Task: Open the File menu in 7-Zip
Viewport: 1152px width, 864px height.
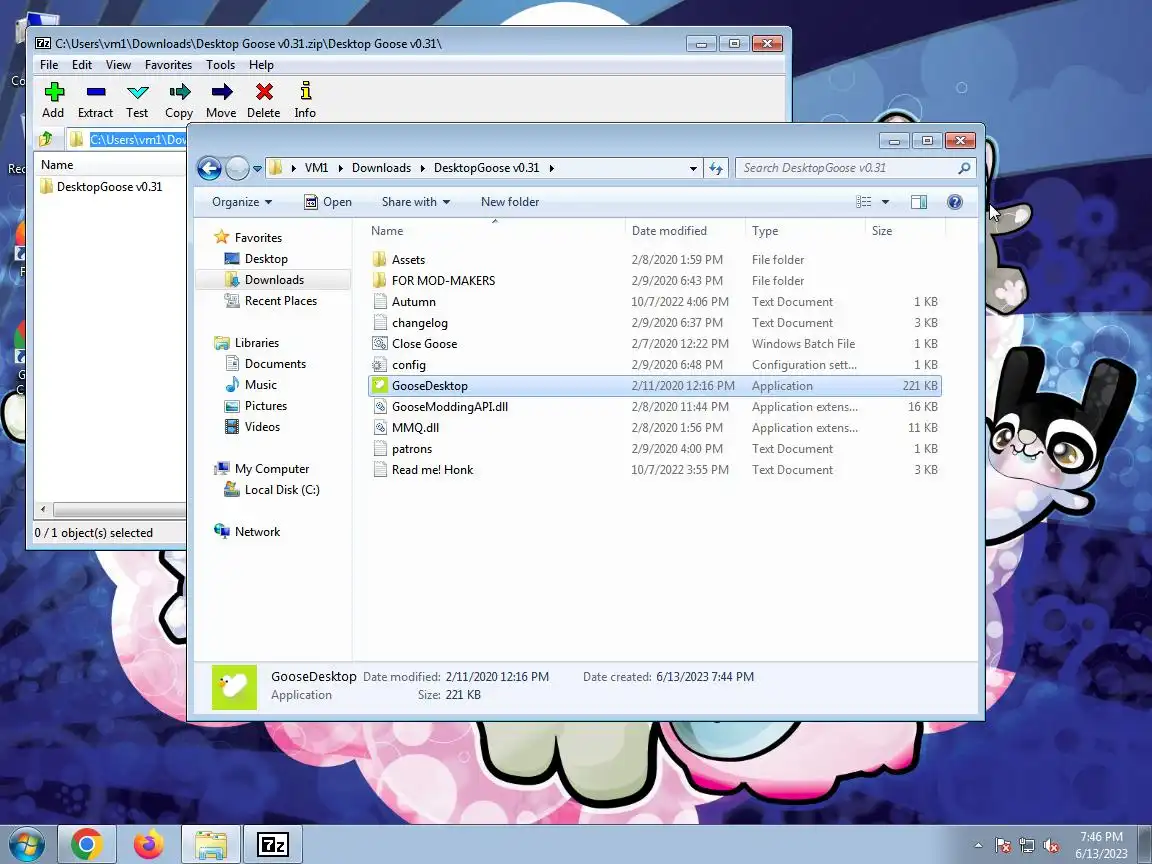Action: pos(49,65)
